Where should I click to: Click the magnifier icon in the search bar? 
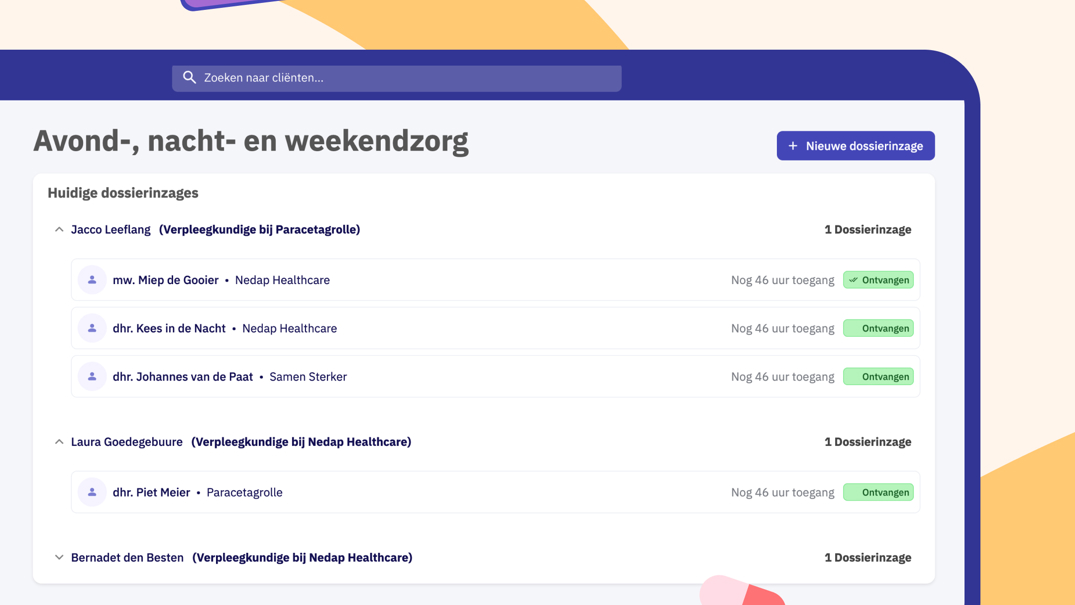click(189, 78)
